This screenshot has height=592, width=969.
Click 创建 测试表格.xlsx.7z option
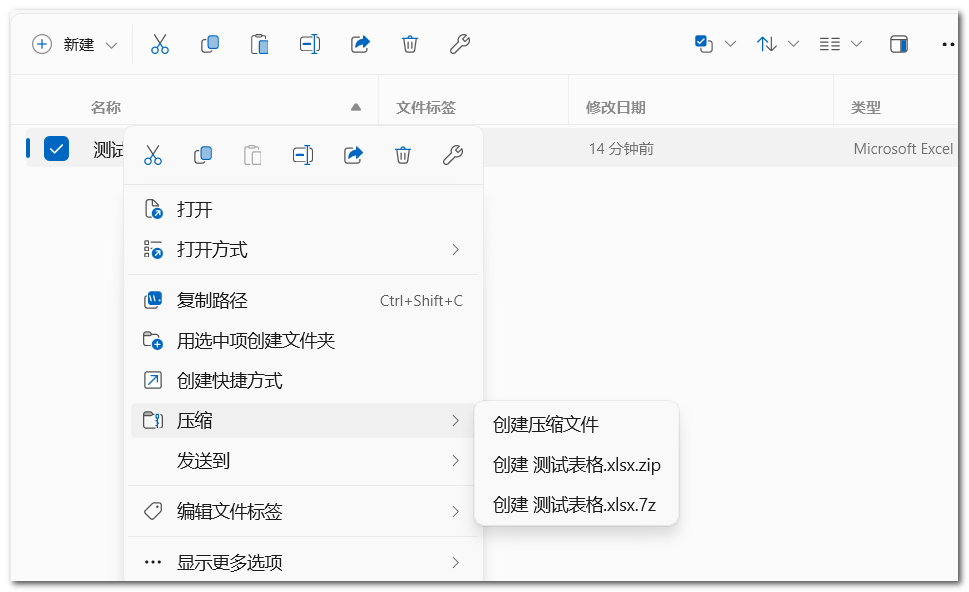(574, 505)
